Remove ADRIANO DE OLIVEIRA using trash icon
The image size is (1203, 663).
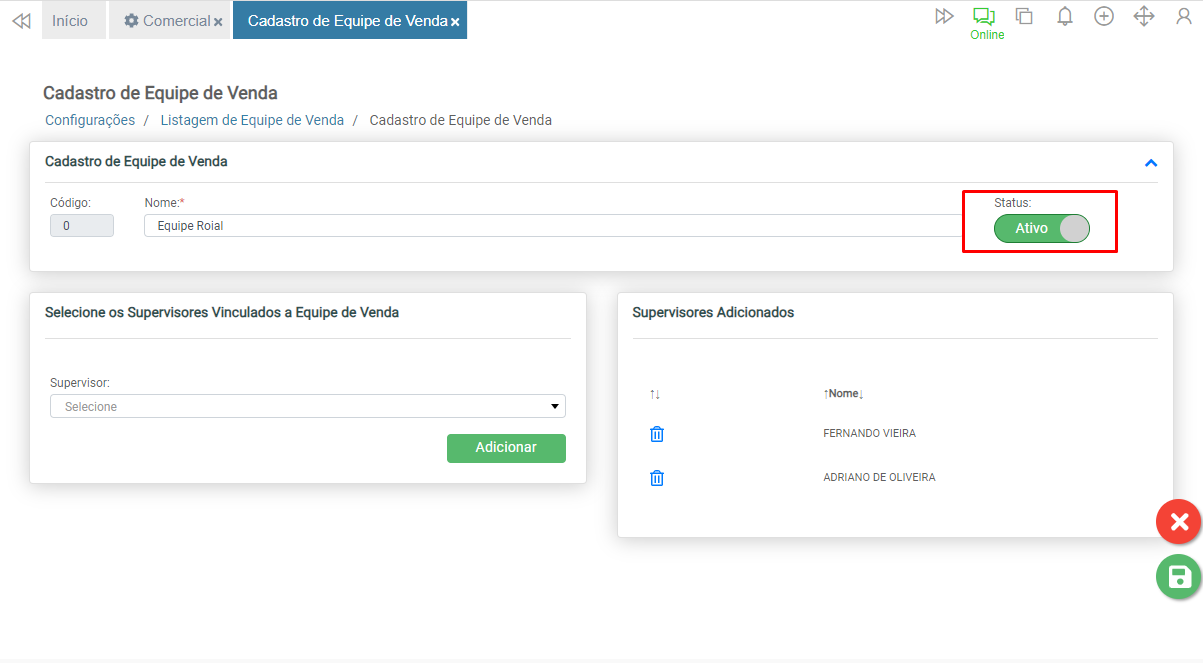[x=657, y=478]
